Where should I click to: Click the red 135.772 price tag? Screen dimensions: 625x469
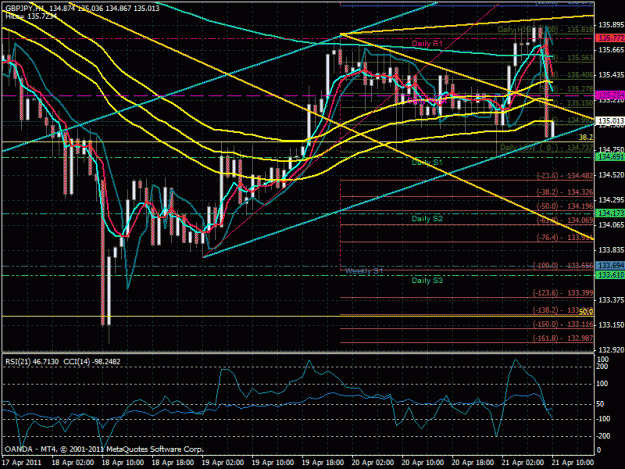[609, 38]
